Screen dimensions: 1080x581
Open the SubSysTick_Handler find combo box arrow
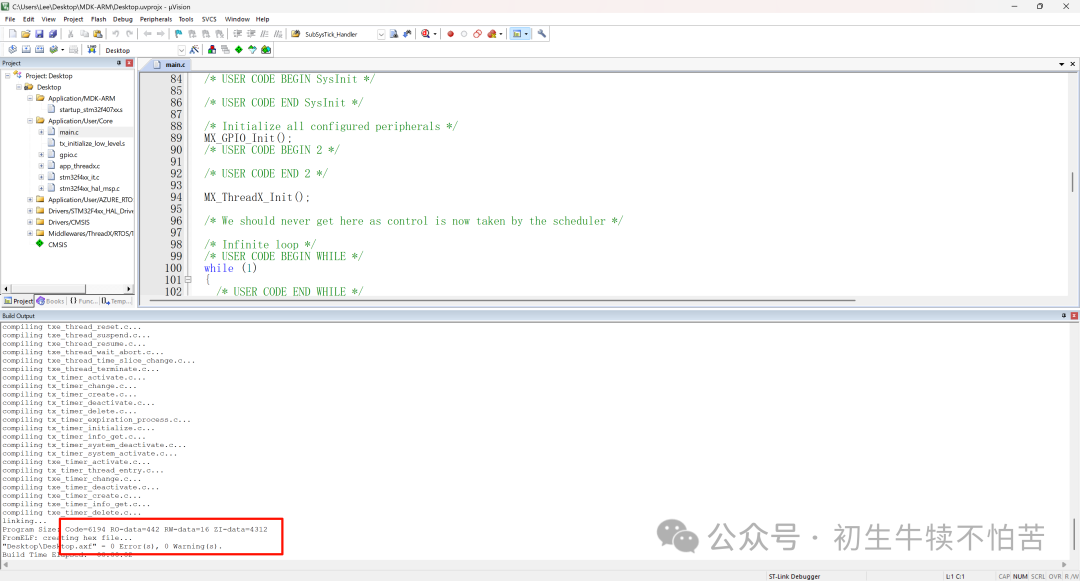381,34
